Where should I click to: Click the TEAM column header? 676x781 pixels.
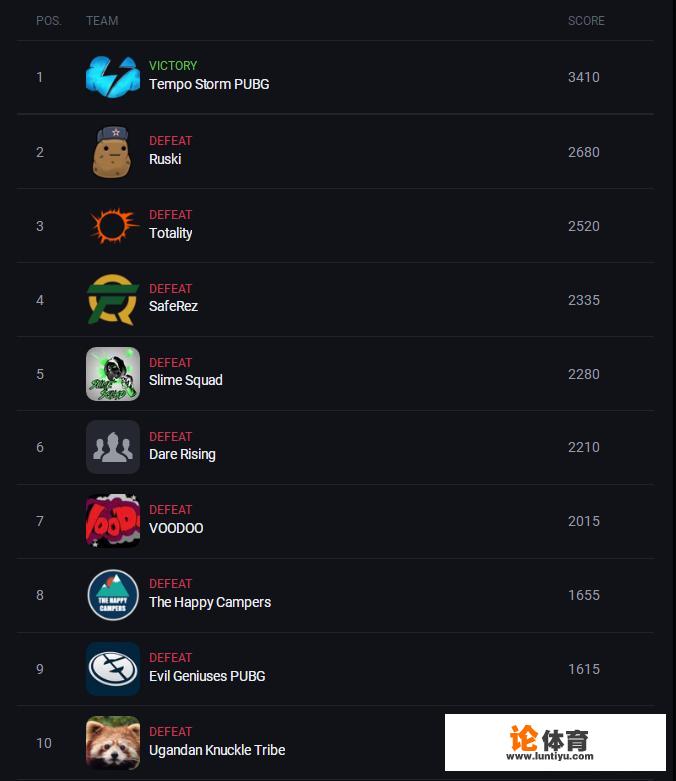pyautogui.click(x=102, y=21)
